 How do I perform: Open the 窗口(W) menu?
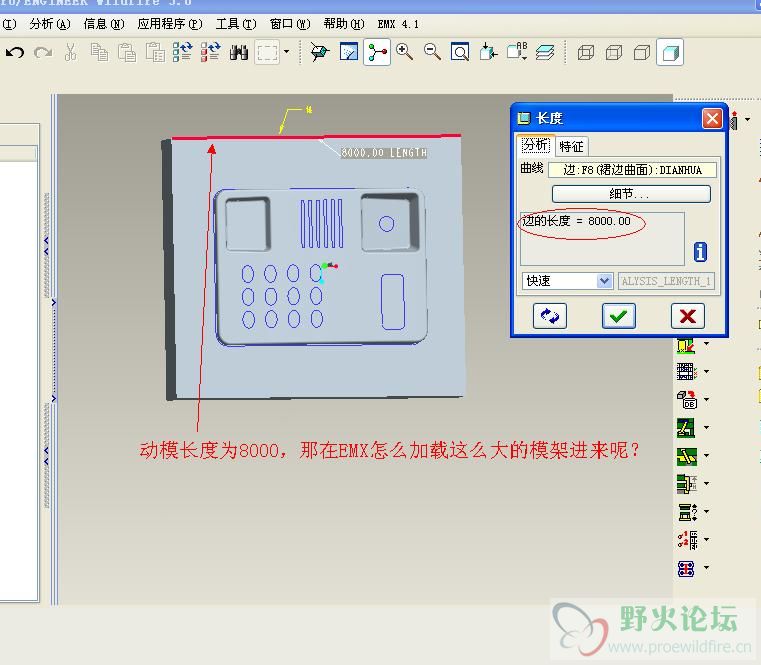(x=290, y=24)
